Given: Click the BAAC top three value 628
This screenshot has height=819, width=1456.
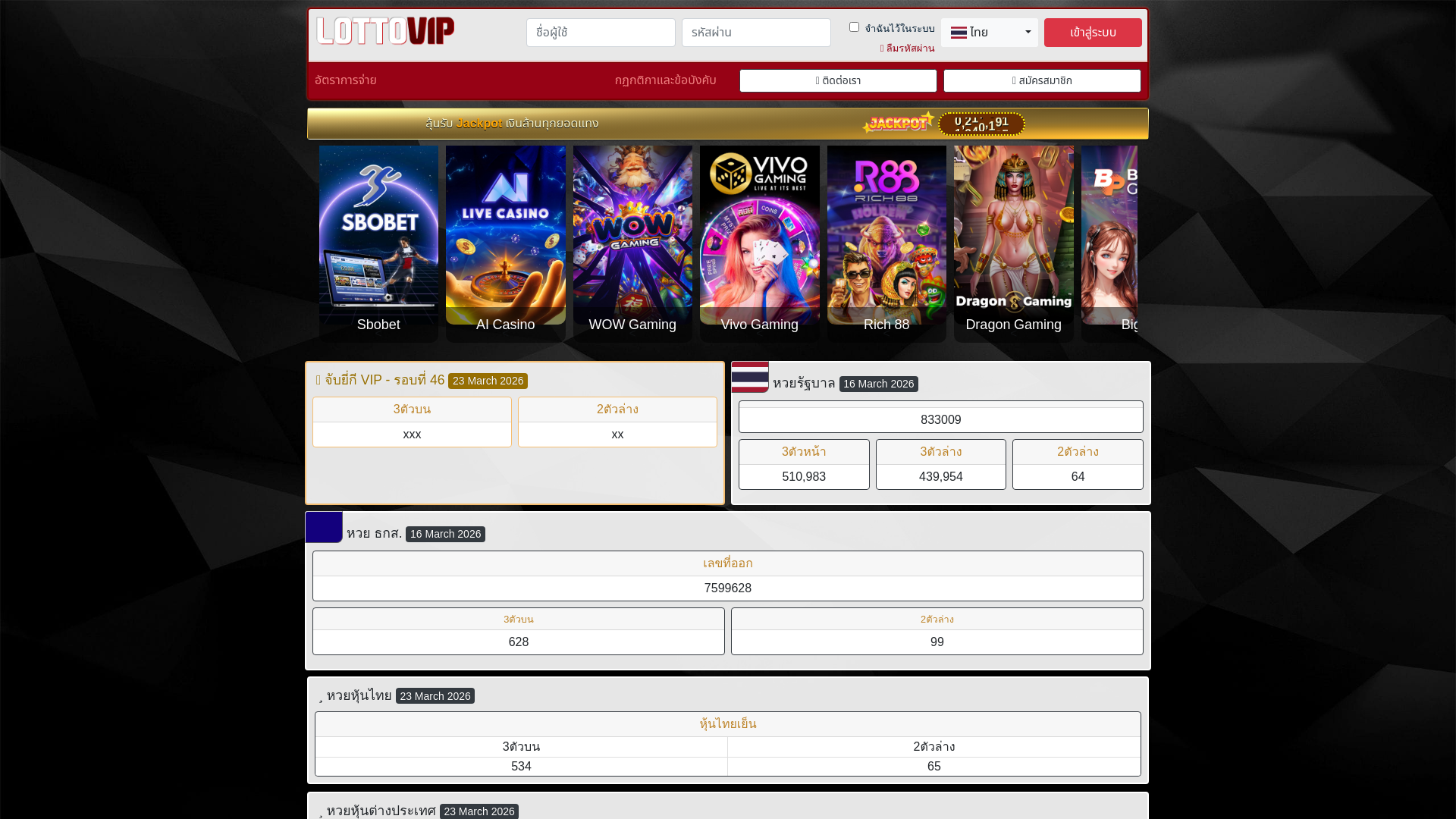Looking at the screenshot, I should 519,642.
